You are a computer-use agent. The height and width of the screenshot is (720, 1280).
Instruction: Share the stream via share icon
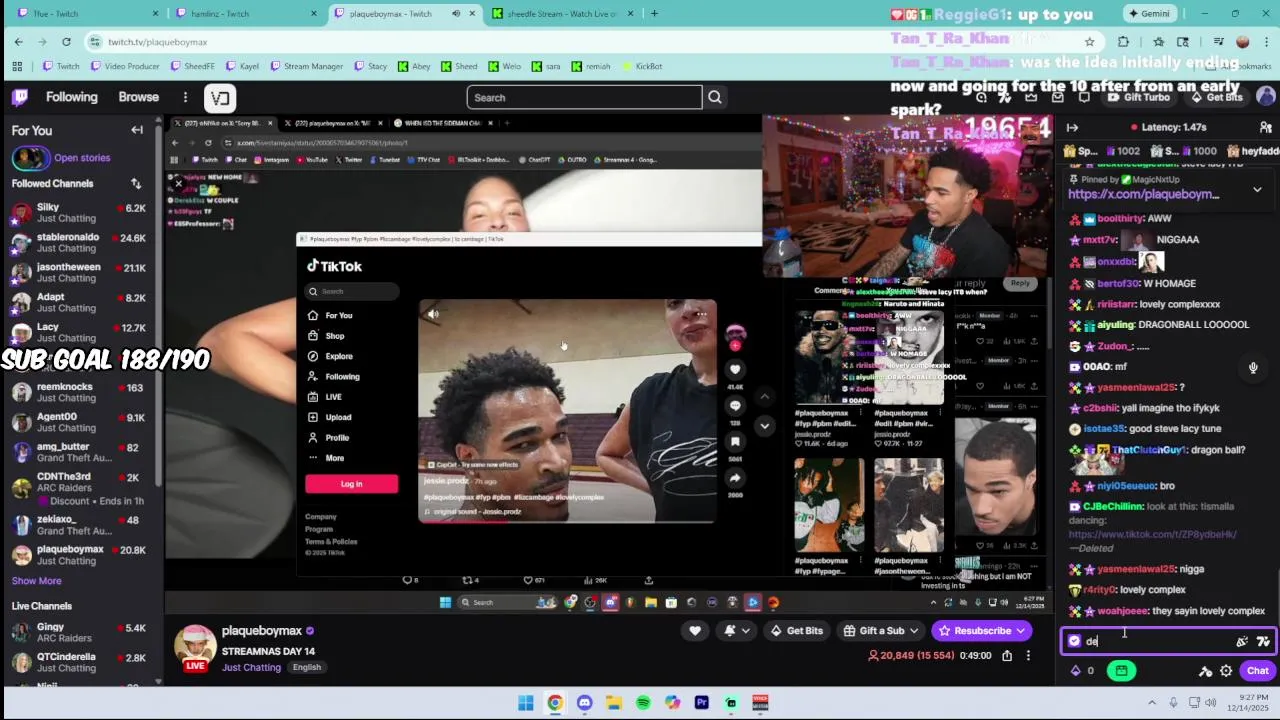1007,656
